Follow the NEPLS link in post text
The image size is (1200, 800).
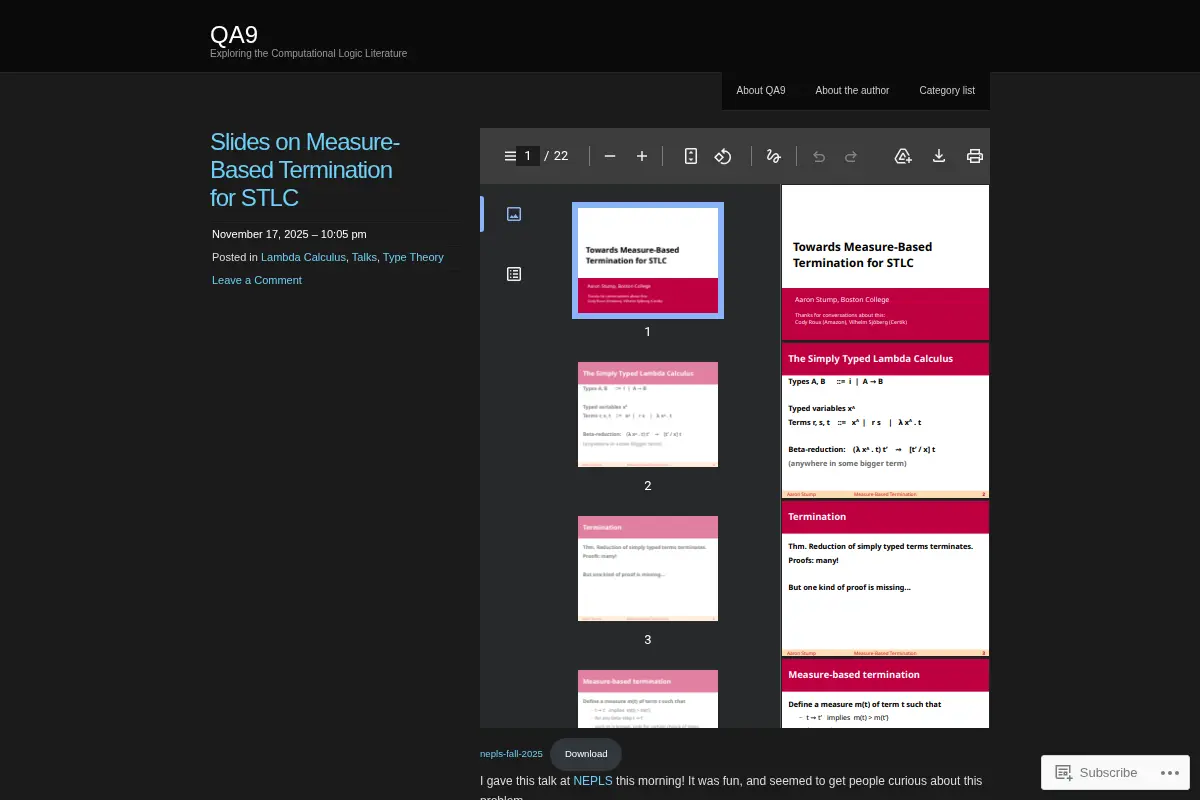(593, 781)
